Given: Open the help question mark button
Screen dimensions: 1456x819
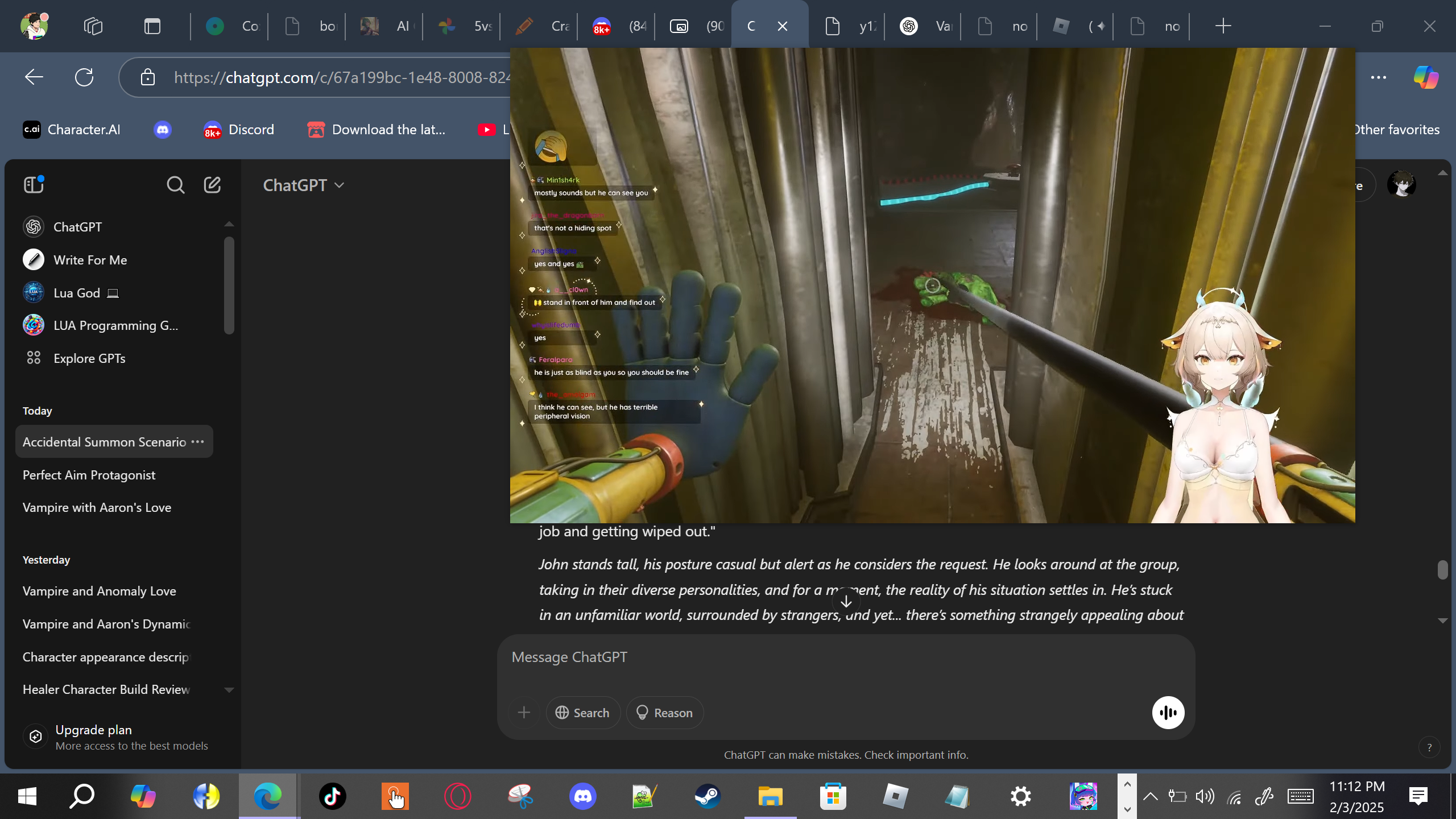Looking at the screenshot, I should click(x=1429, y=747).
